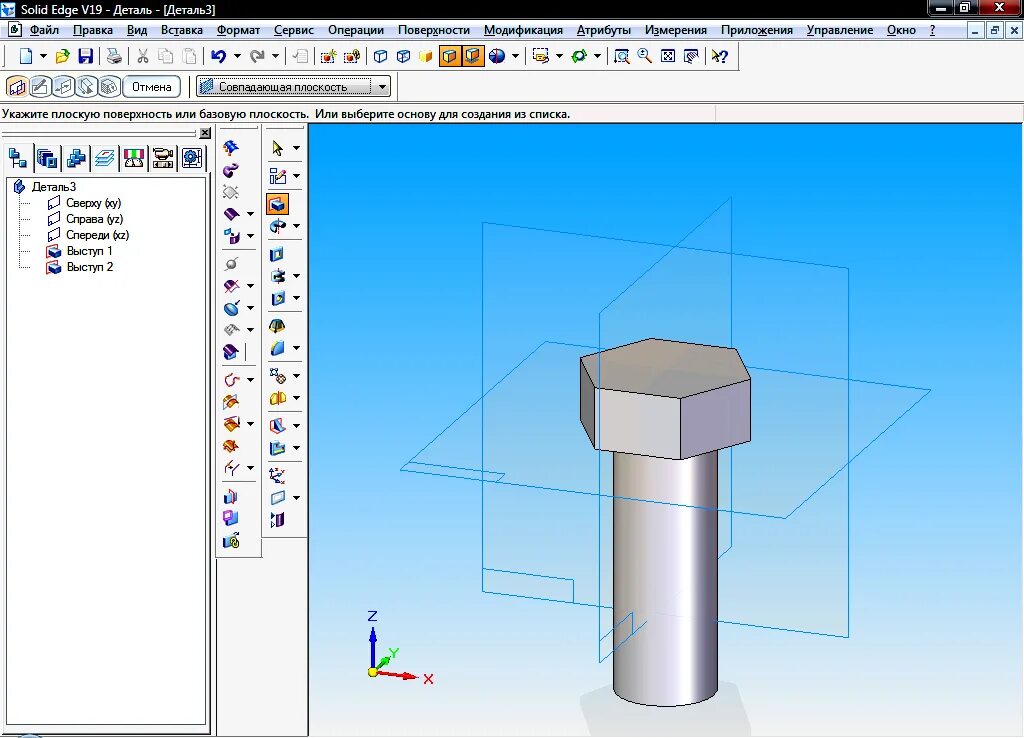
Task: Close the EdgeBar panel
Action: (205, 133)
